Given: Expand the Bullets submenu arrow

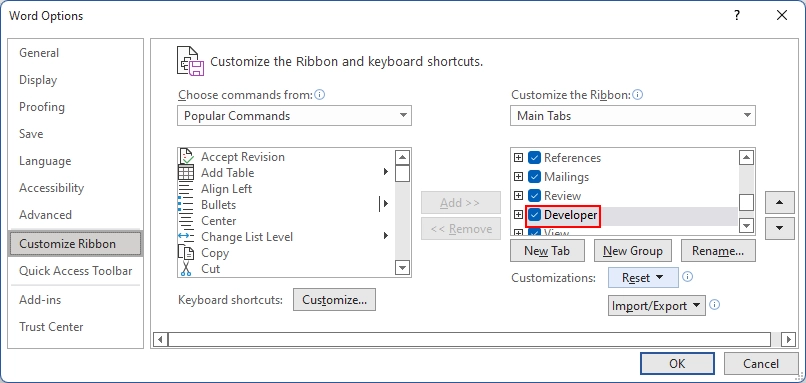Looking at the screenshot, I should (386, 204).
